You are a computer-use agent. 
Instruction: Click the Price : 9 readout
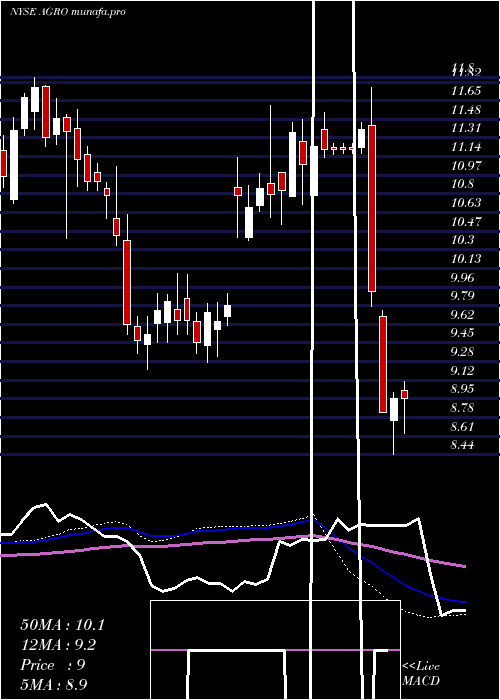click(53, 665)
